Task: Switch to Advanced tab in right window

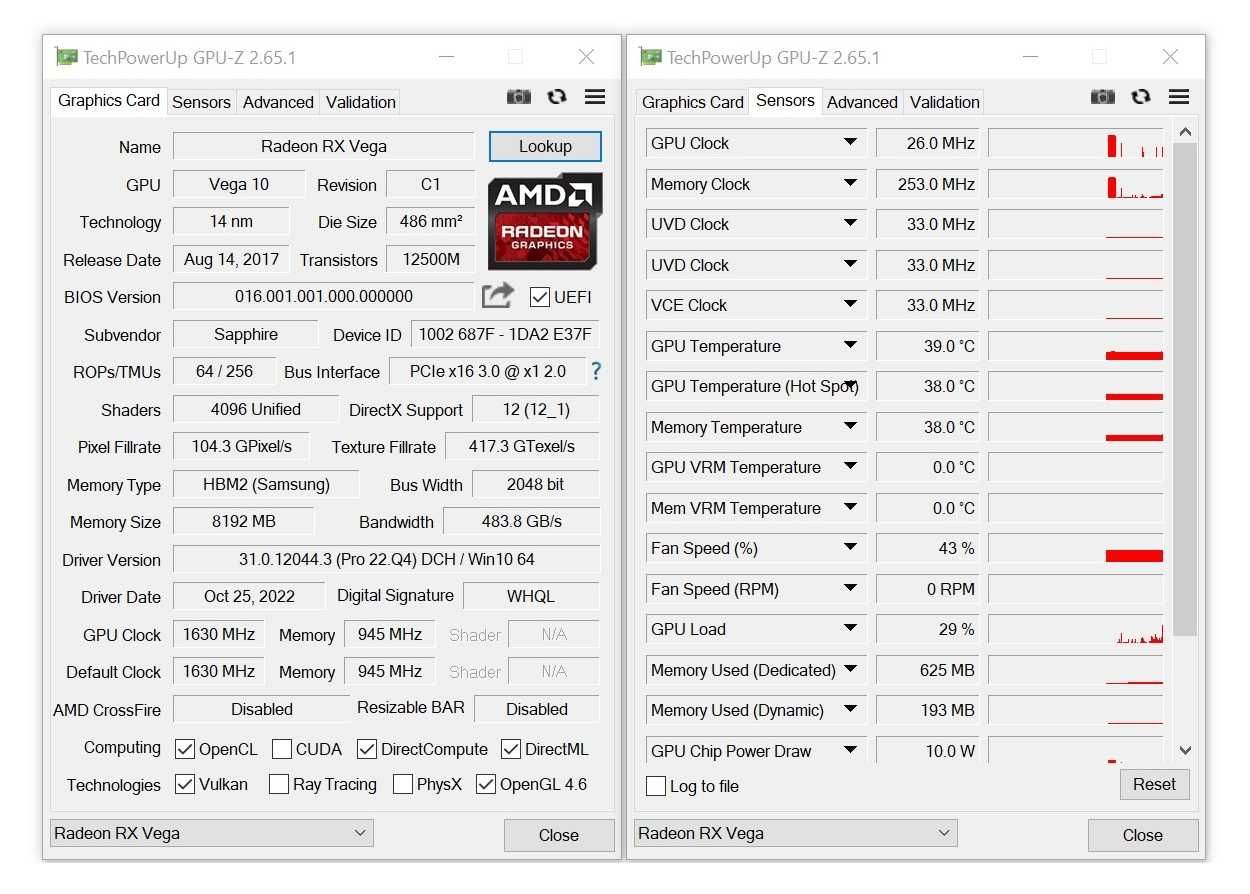Action: [x=862, y=102]
